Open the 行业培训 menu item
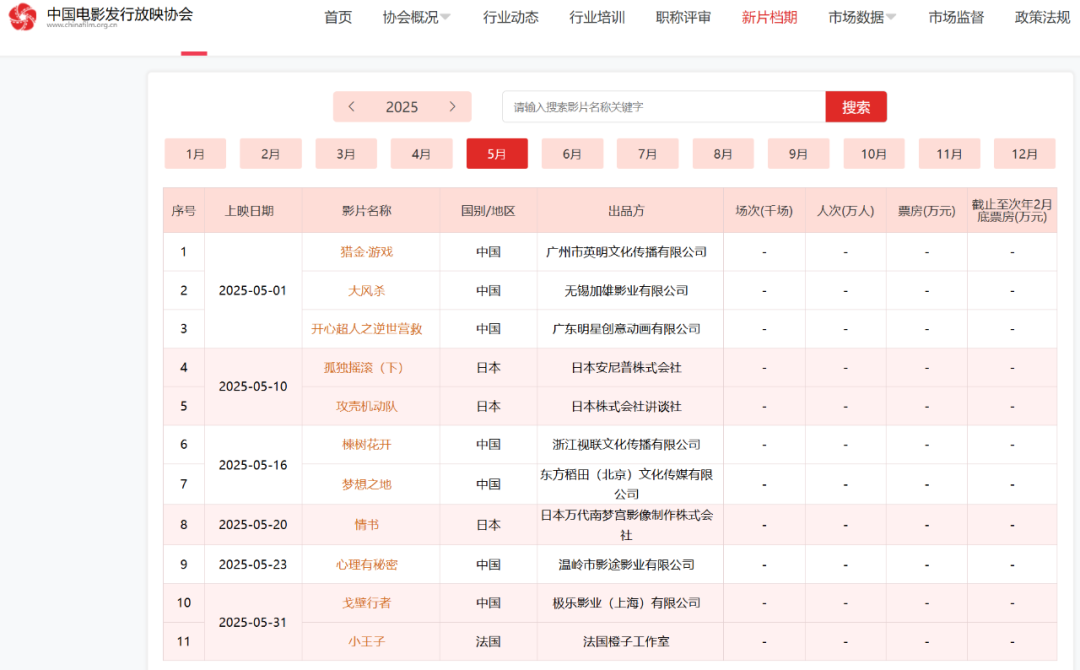 pyautogui.click(x=597, y=17)
